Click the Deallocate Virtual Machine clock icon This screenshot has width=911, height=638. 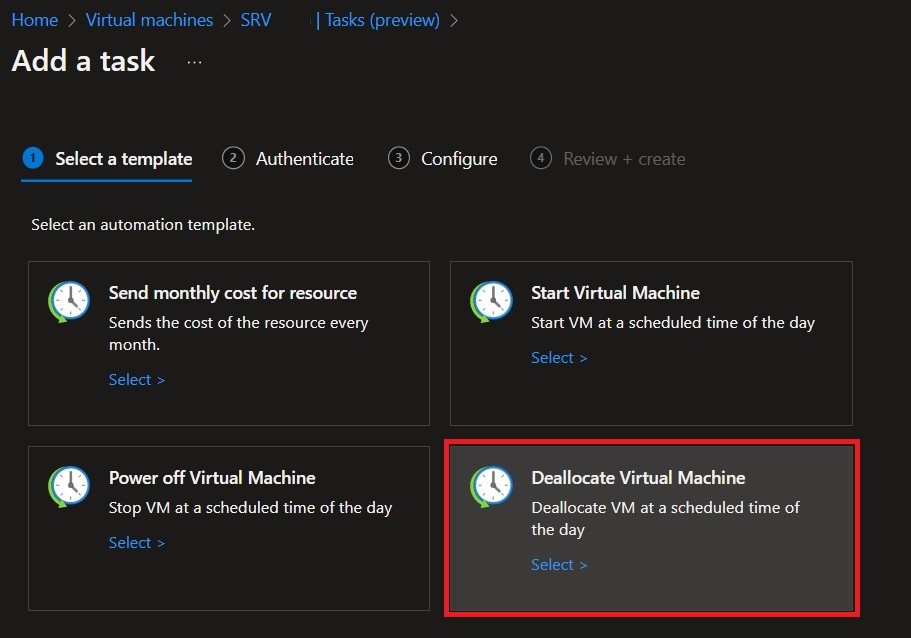click(491, 487)
